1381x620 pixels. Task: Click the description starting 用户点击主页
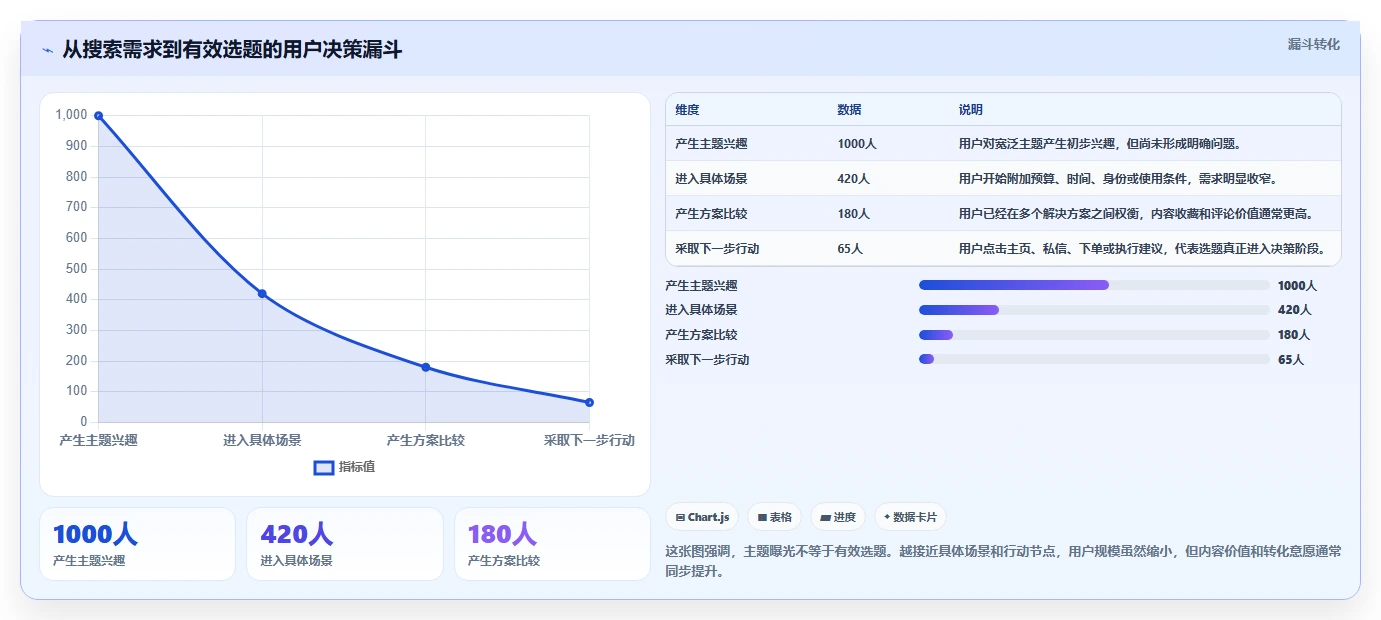tap(1142, 249)
